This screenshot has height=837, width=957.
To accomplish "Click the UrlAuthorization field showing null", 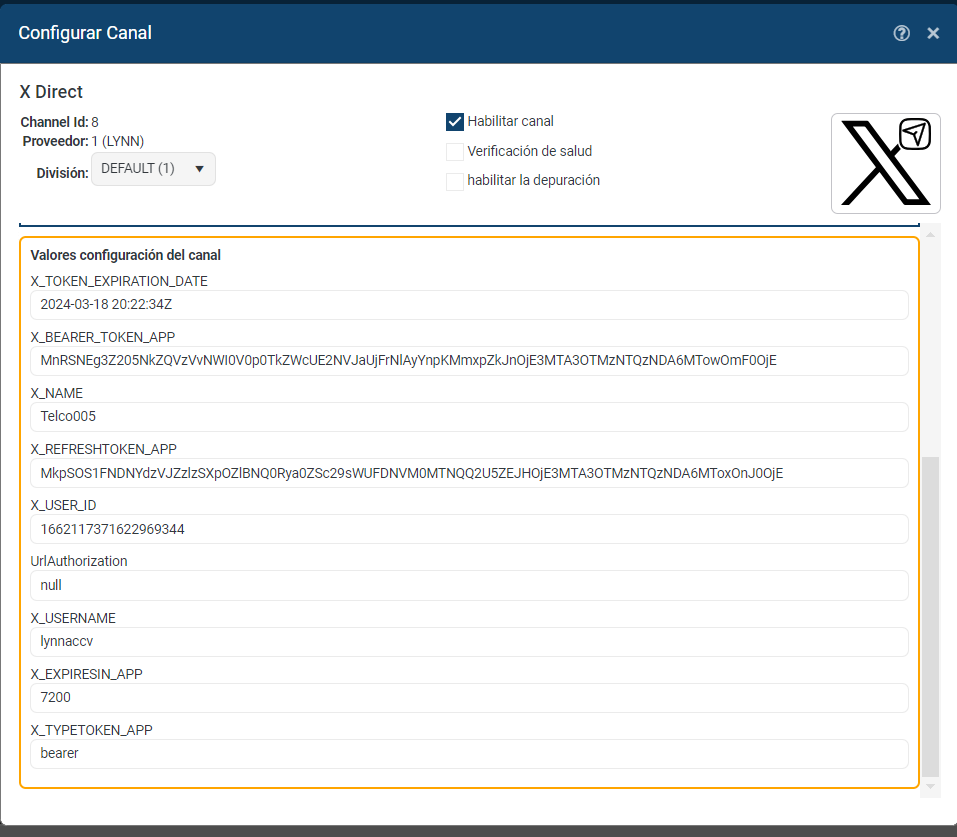I will 469,585.
